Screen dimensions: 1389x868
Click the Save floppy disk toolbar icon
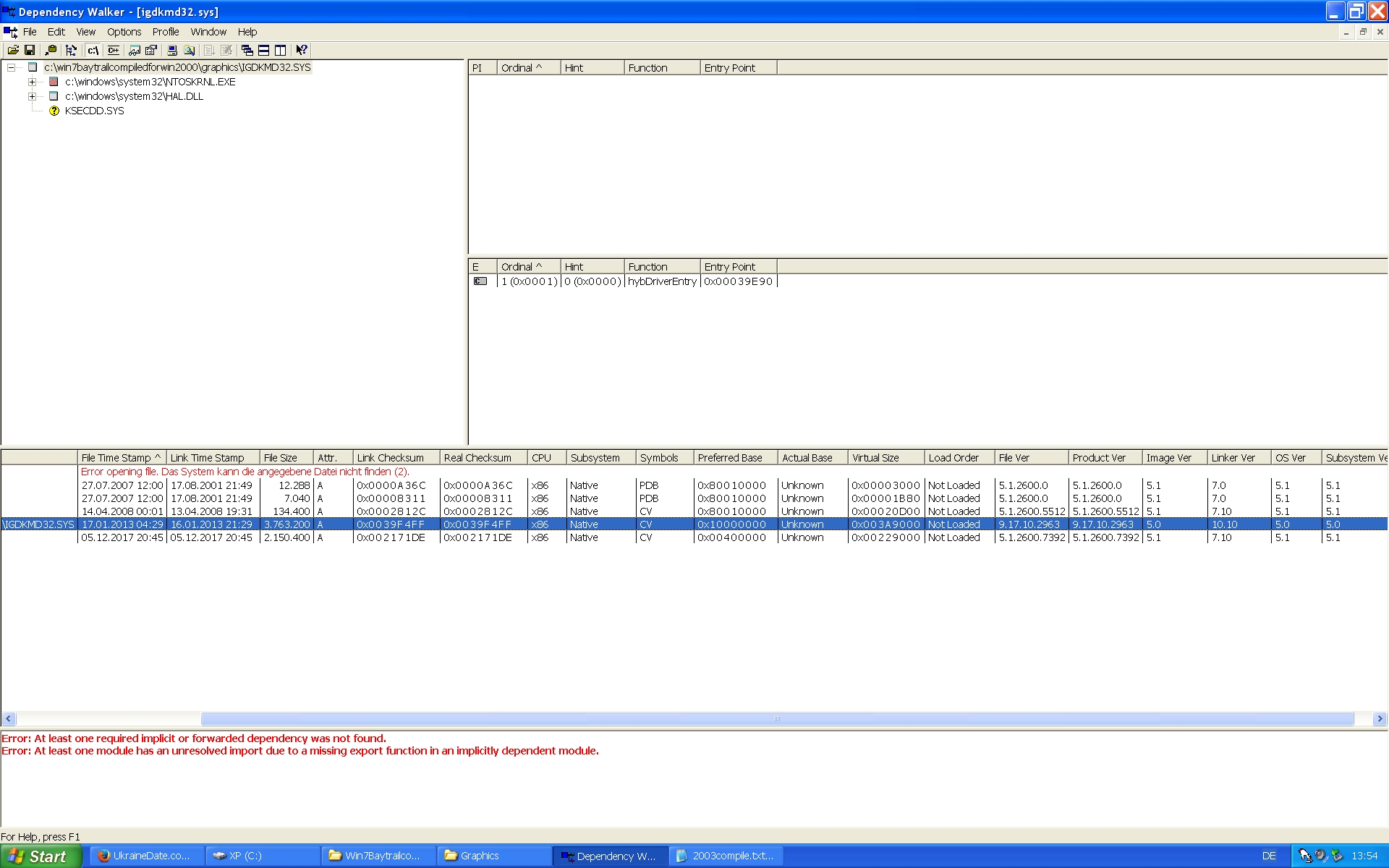pyautogui.click(x=30, y=50)
